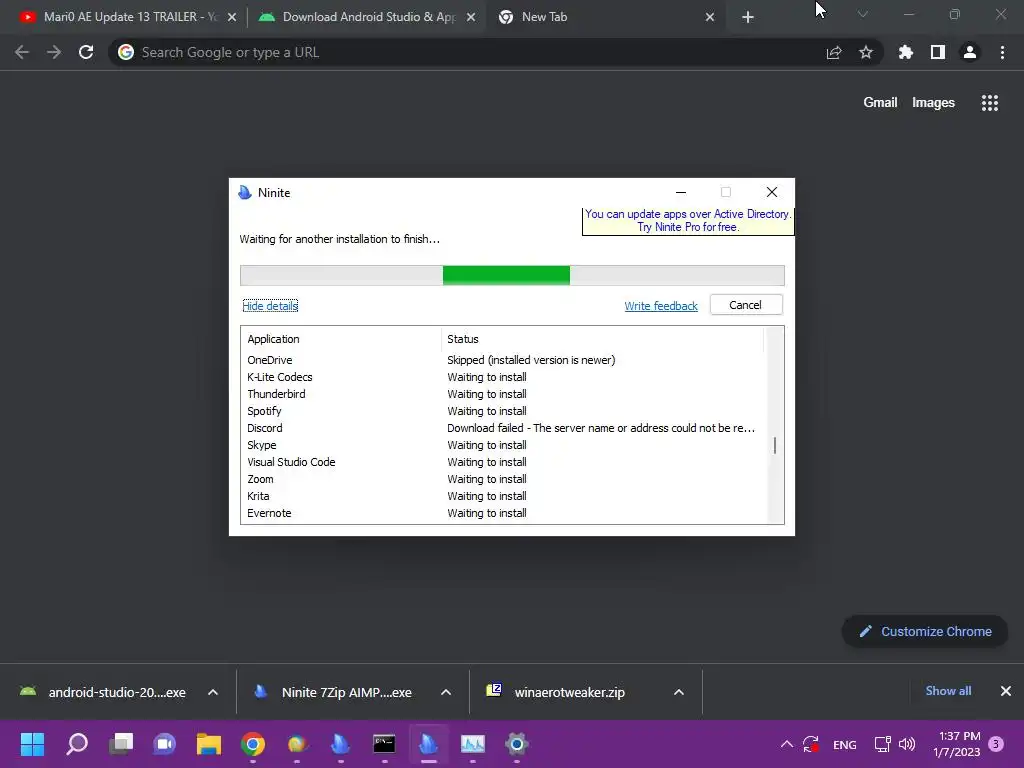Open the downloaded Ninite 7Zip AIMP exe

coord(336,692)
